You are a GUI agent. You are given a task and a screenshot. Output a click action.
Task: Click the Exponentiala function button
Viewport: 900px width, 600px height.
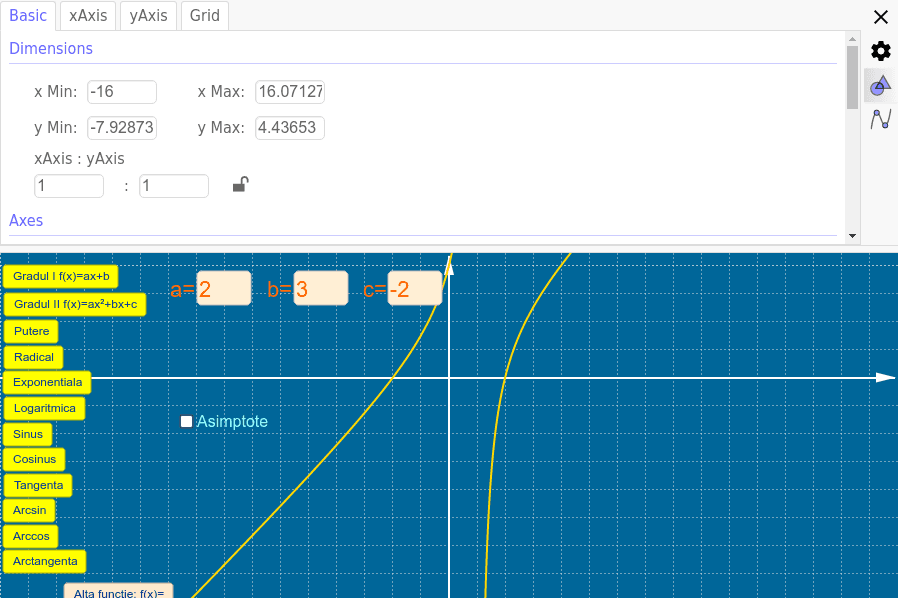(47, 382)
